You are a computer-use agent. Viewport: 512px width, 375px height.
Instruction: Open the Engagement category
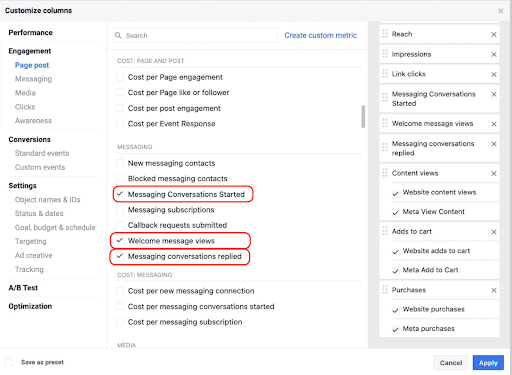(30, 51)
